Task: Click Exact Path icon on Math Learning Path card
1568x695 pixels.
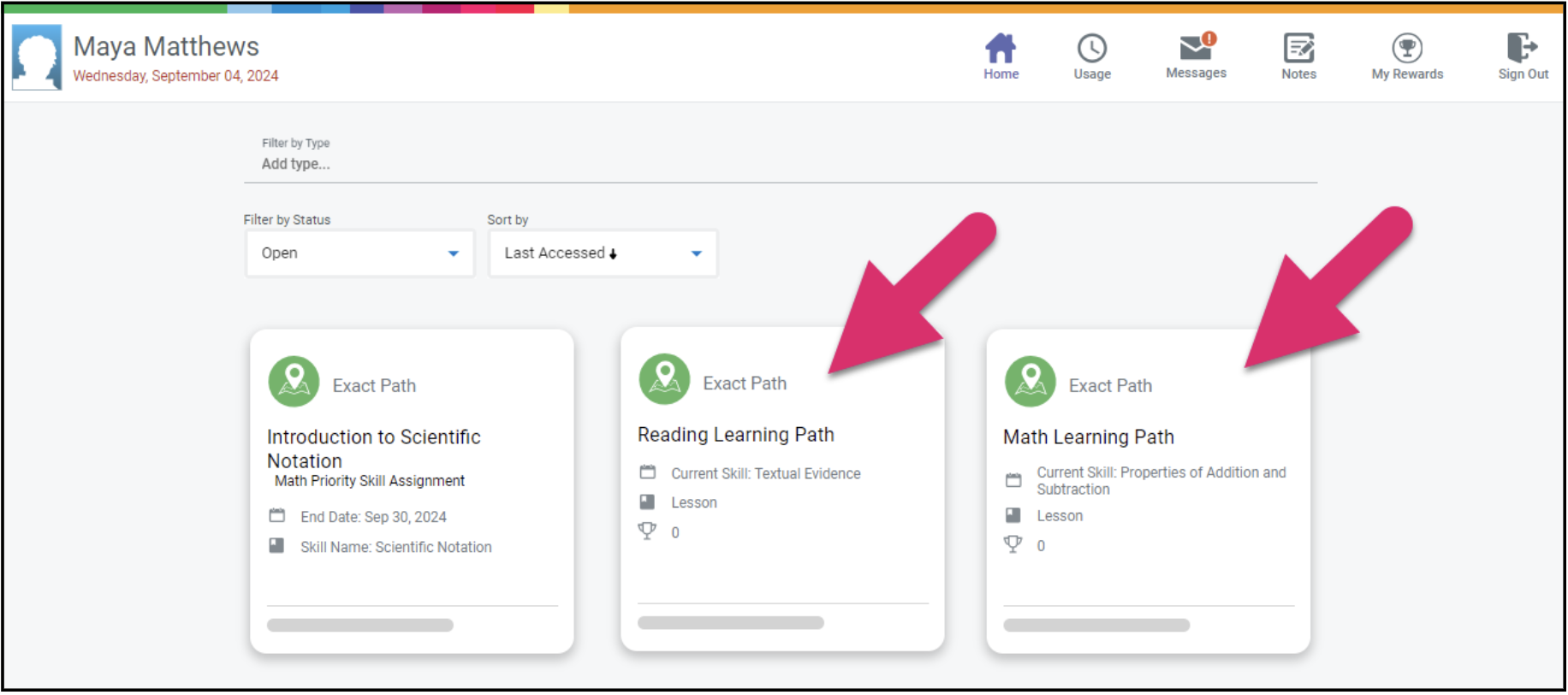Action: pyautogui.click(x=1030, y=382)
